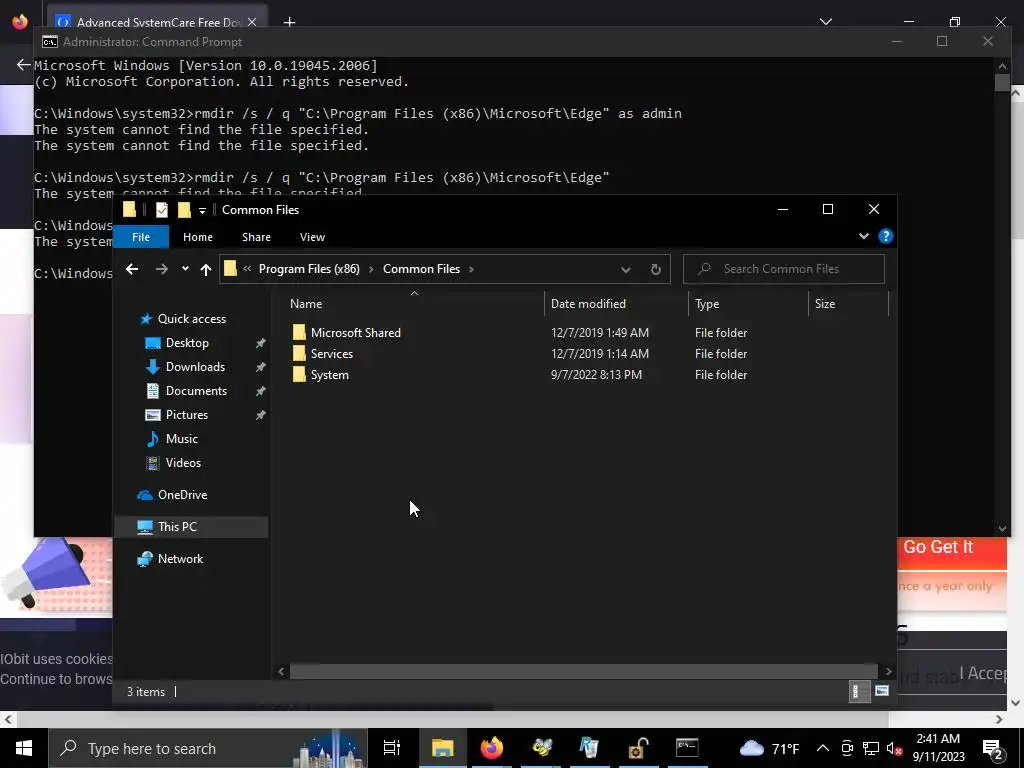Open Downloads in navigation pane

195,367
